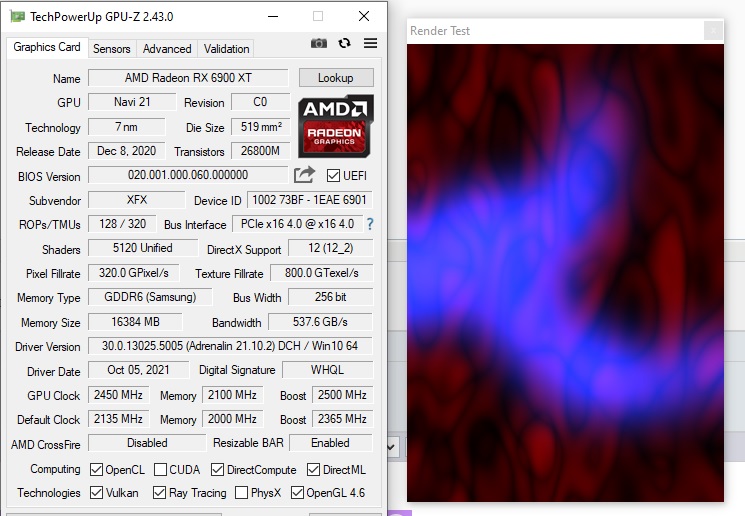Click the Resizable BAR value Enabled

click(331, 443)
